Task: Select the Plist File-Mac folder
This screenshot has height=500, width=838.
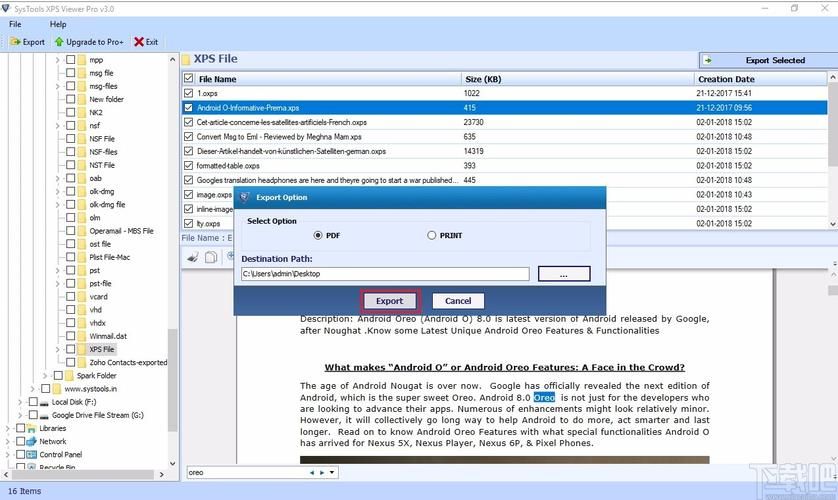Action: click(110, 257)
